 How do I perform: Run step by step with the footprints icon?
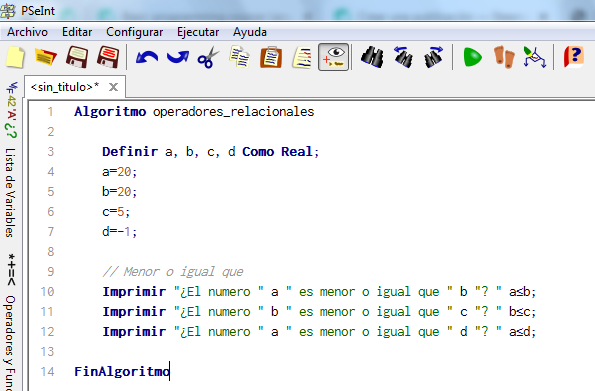tap(504, 57)
